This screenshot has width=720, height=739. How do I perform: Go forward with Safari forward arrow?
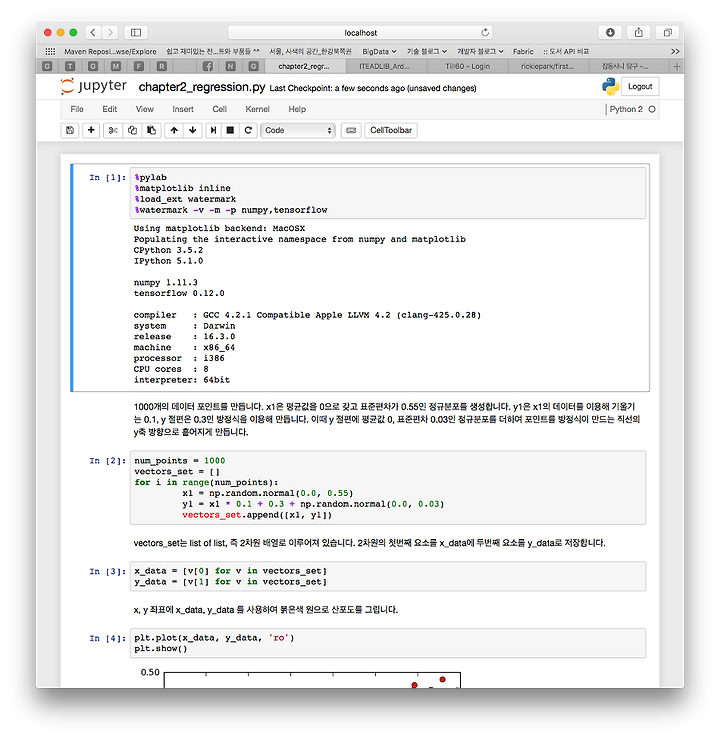[110, 33]
